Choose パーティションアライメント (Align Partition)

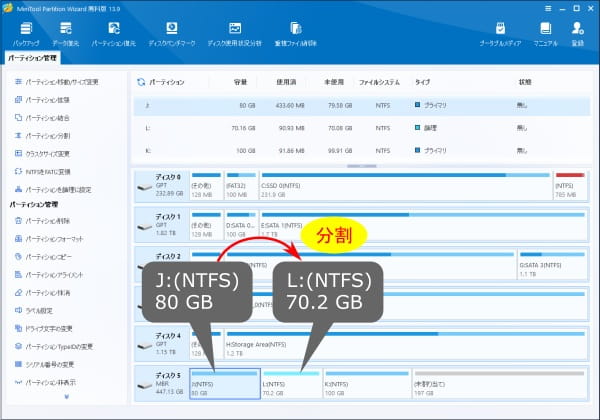(49, 275)
